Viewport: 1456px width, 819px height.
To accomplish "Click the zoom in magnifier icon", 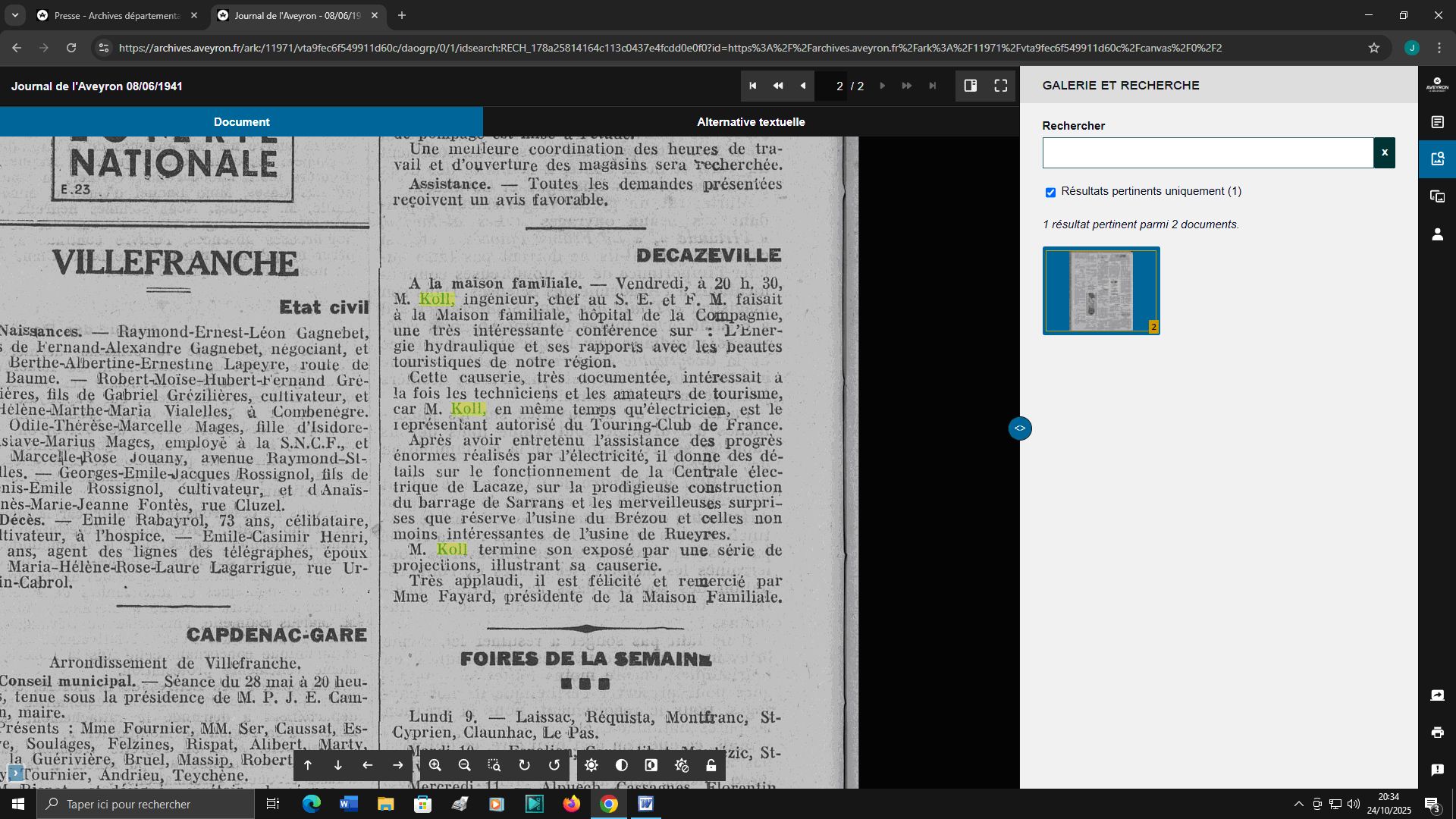I will click(435, 766).
